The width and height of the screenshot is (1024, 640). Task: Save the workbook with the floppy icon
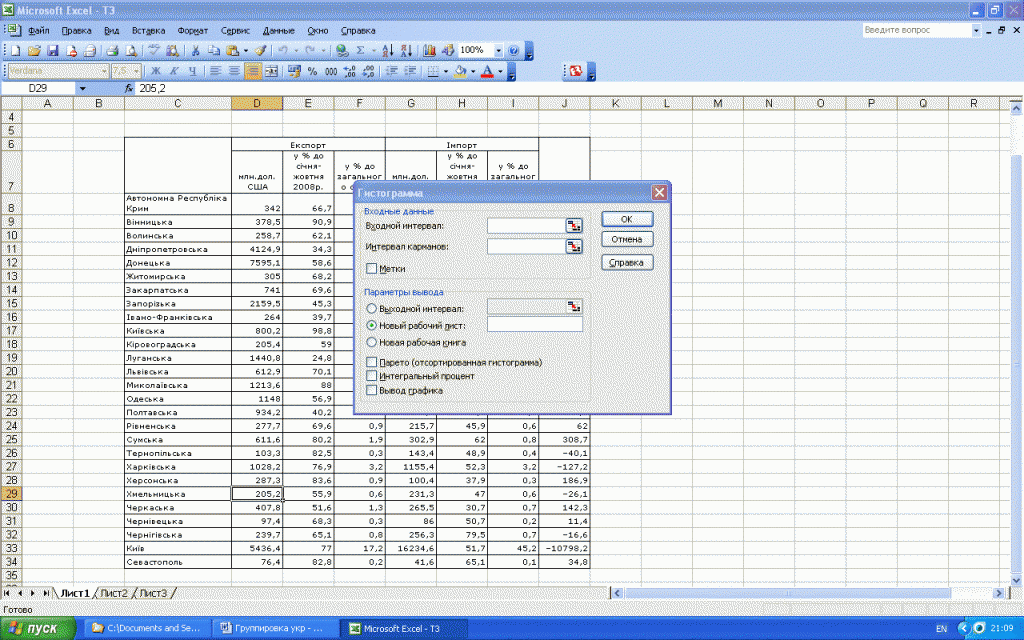coord(53,50)
